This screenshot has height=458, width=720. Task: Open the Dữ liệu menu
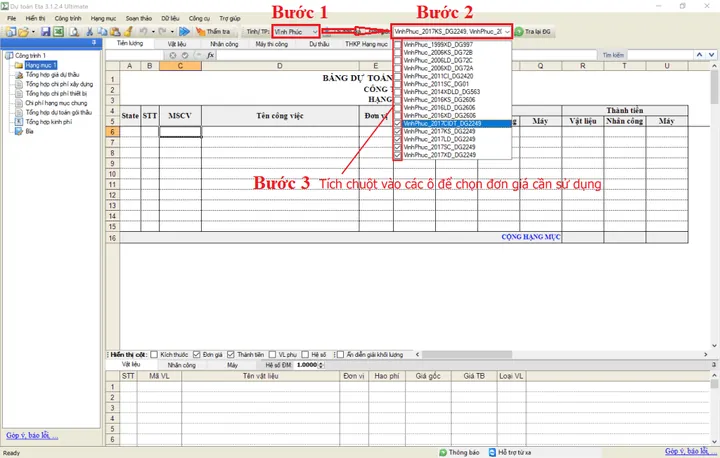(x=170, y=18)
